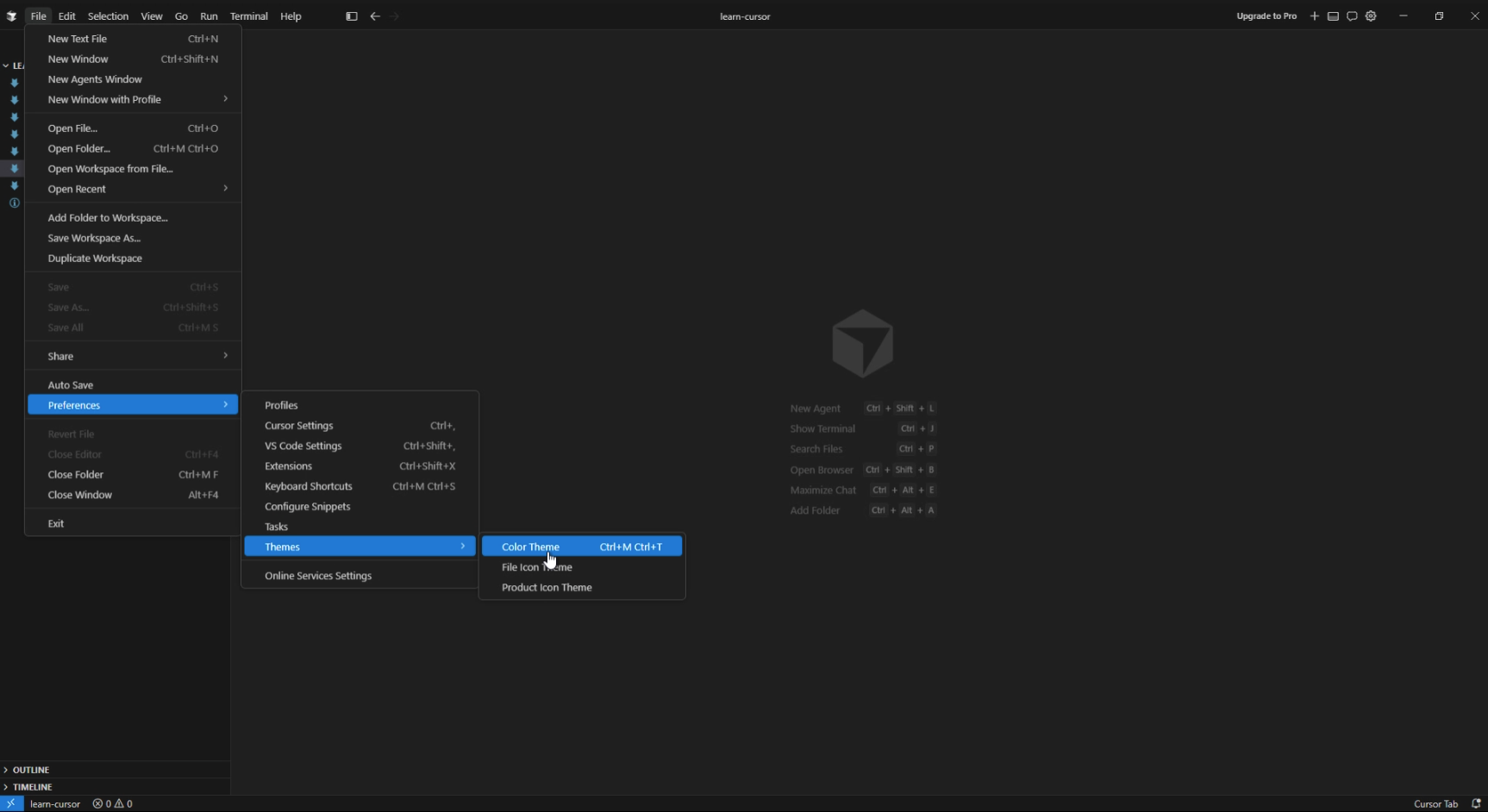Open Keyboard Shortcuts
1488x812 pixels.
(x=359, y=486)
